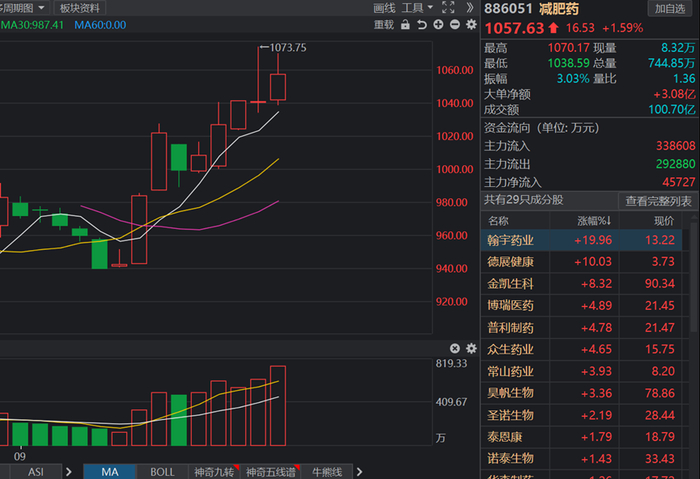Click 加自选 add to watchlist

point(670,8)
